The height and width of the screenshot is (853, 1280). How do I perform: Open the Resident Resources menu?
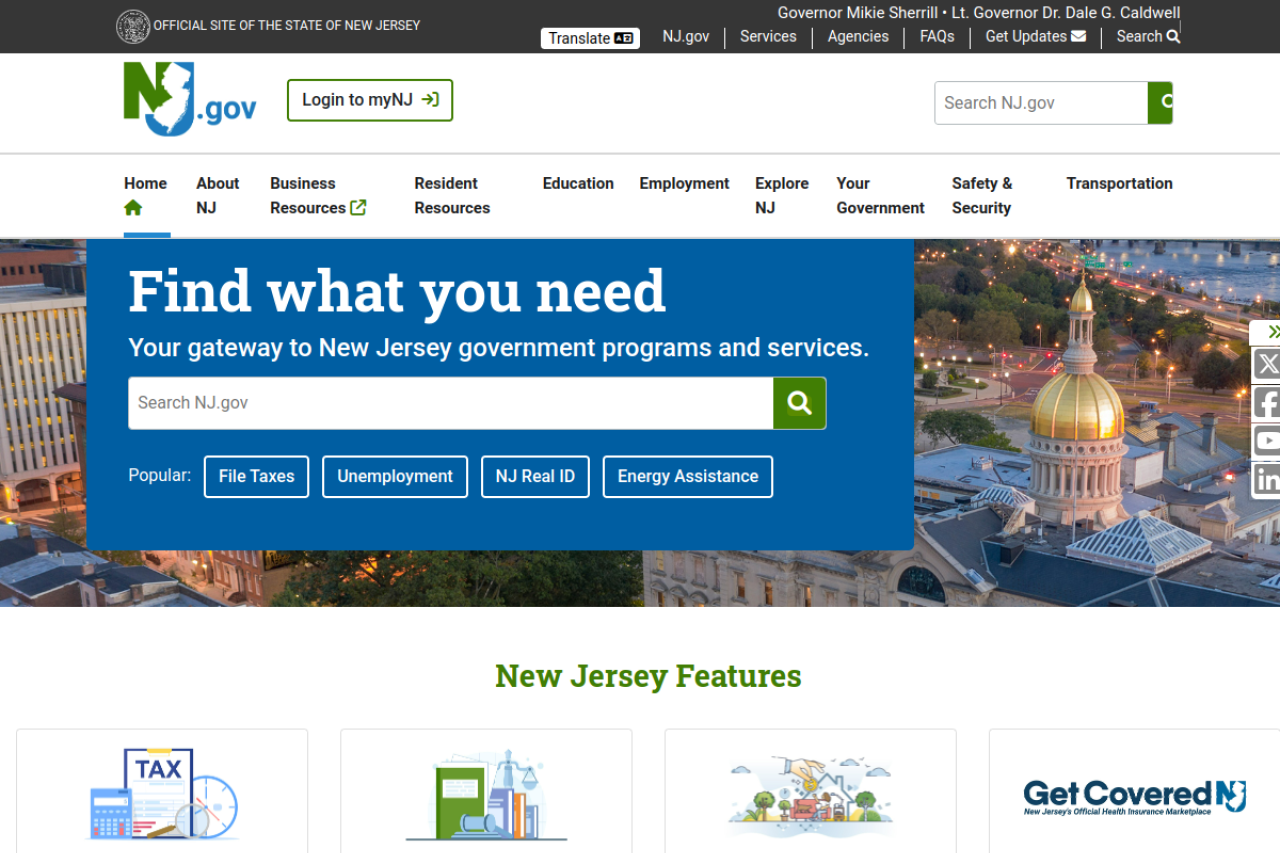point(452,196)
